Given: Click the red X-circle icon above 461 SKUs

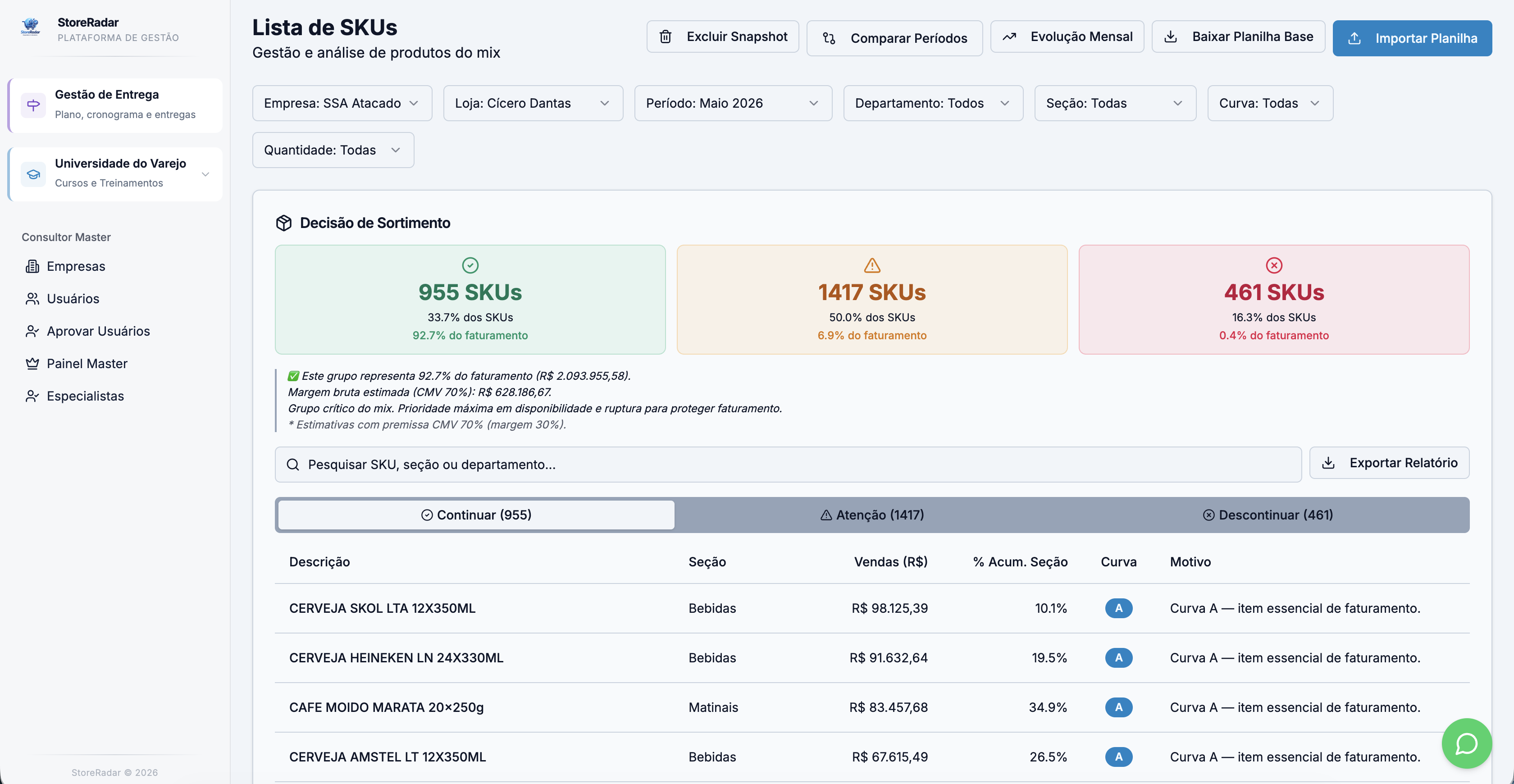Looking at the screenshot, I should 1274,265.
